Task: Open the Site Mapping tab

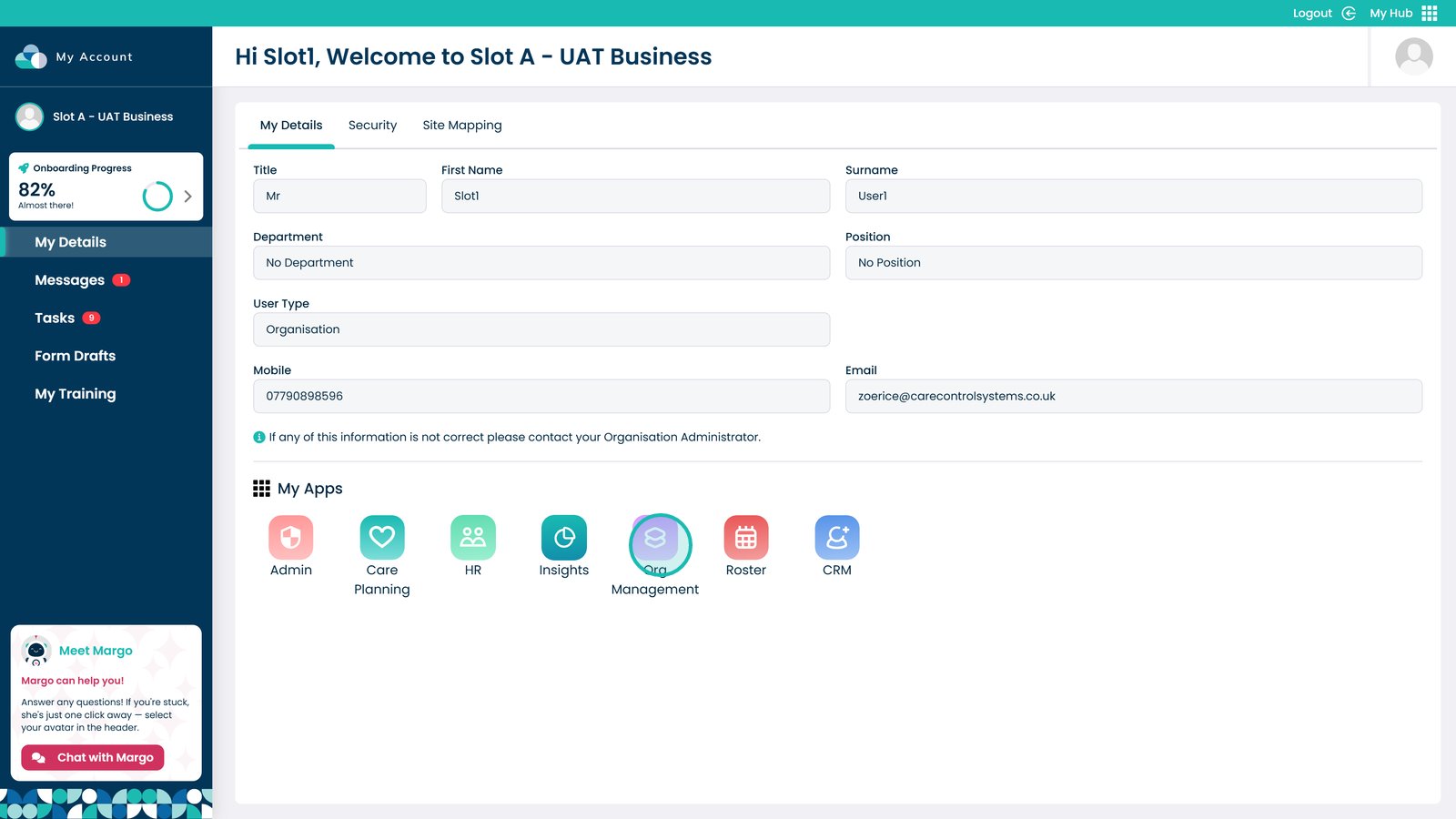Action: pos(461,126)
